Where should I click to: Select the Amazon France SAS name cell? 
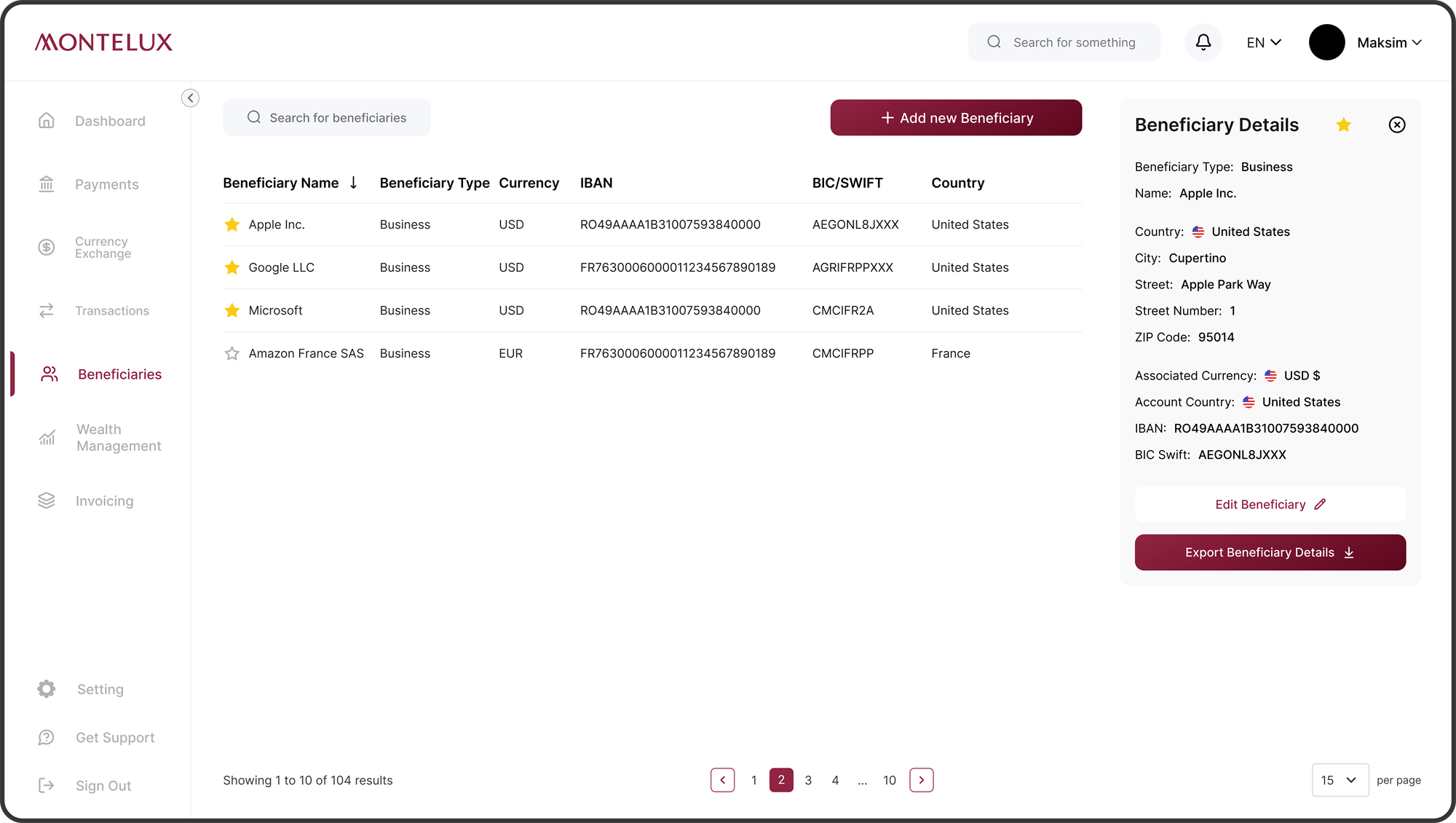[306, 354]
